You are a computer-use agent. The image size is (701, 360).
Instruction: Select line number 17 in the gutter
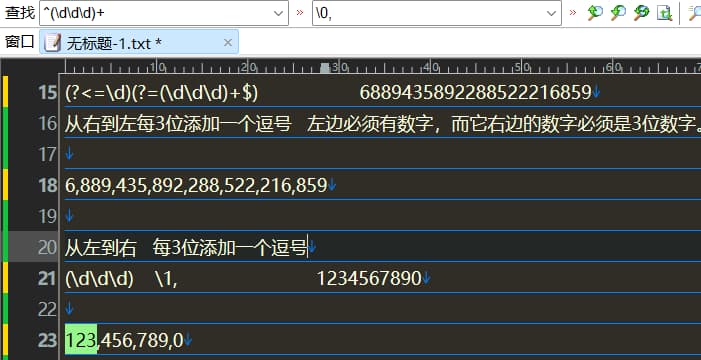coord(48,154)
